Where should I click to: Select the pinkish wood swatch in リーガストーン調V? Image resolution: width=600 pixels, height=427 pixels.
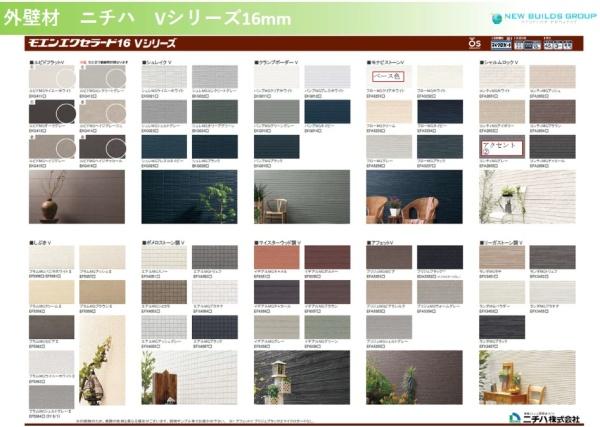(x=502, y=257)
